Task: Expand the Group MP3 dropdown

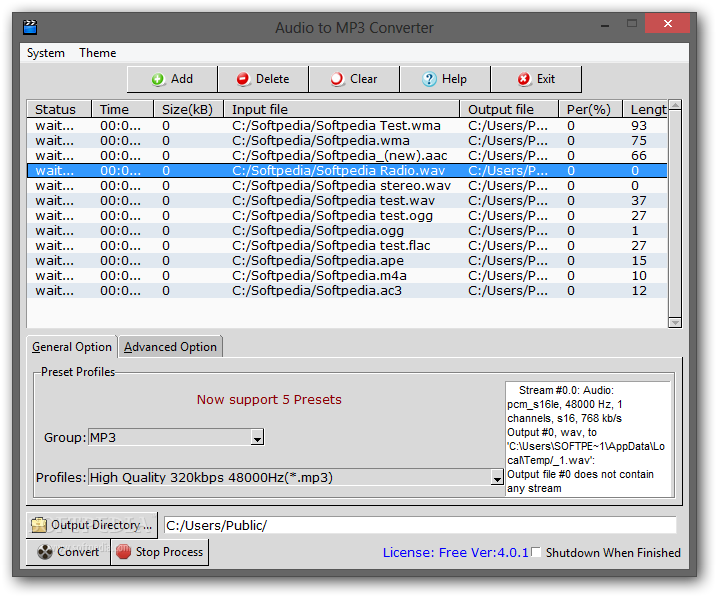Action: pos(257,438)
